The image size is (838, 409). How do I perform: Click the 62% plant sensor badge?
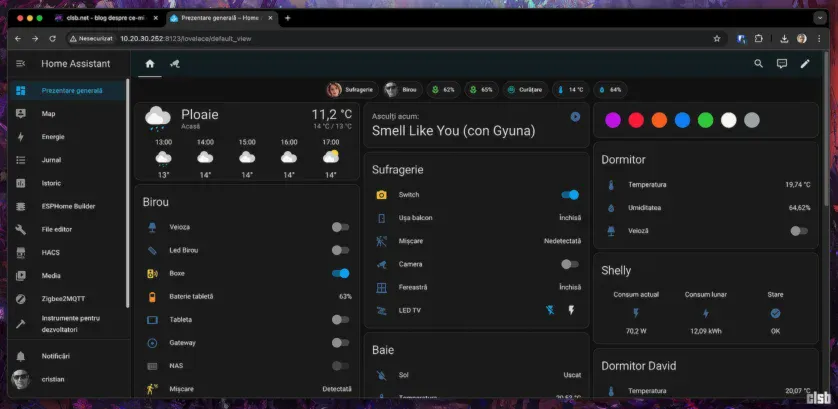443,90
